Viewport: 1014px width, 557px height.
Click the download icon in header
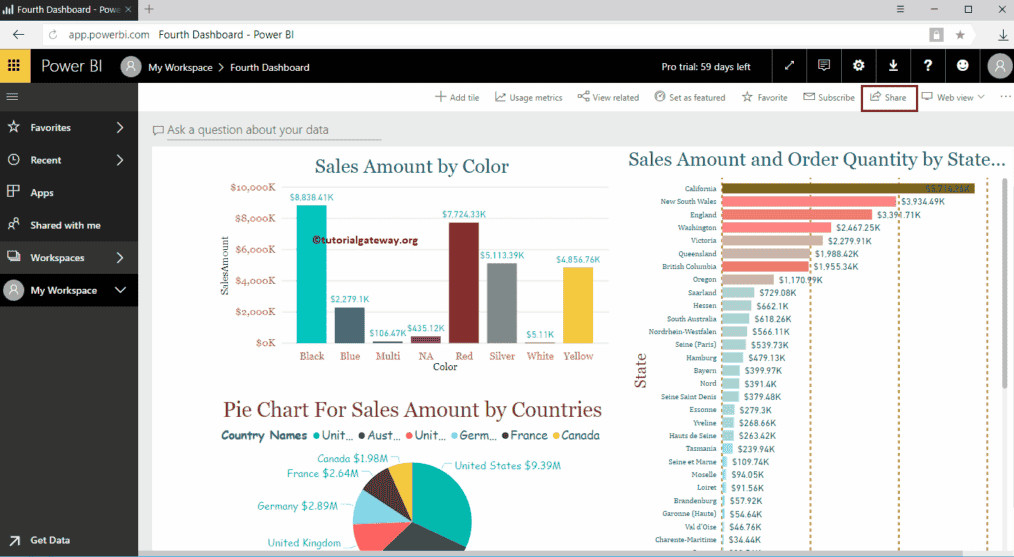click(x=893, y=67)
